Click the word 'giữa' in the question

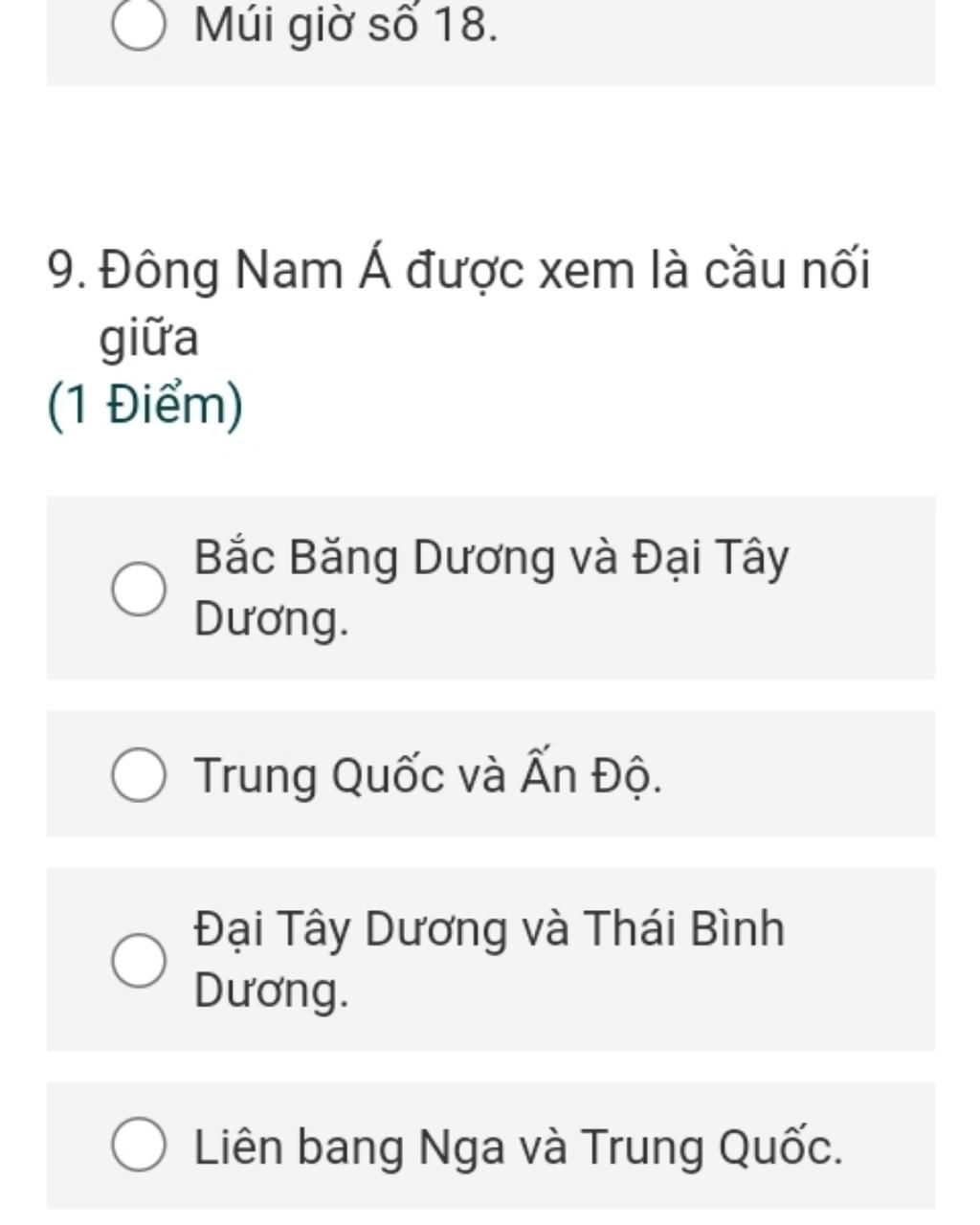[x=149, y=339]
